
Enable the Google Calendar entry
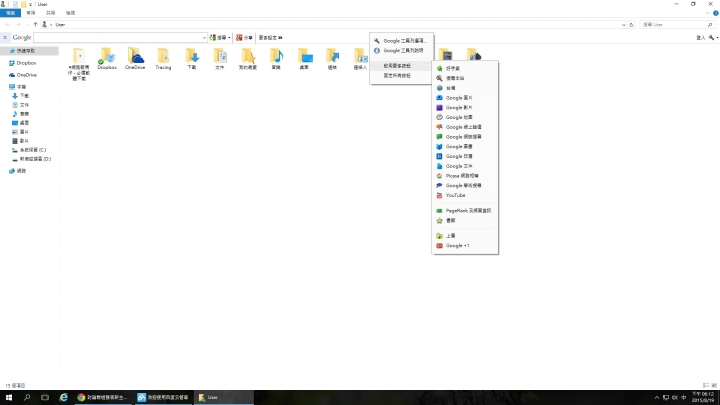(465, 156)
